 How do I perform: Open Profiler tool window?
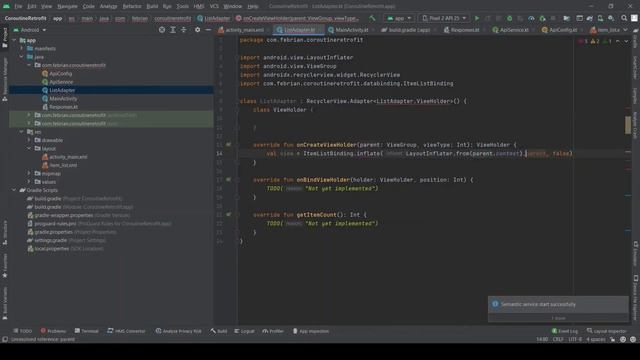(273, 331)
